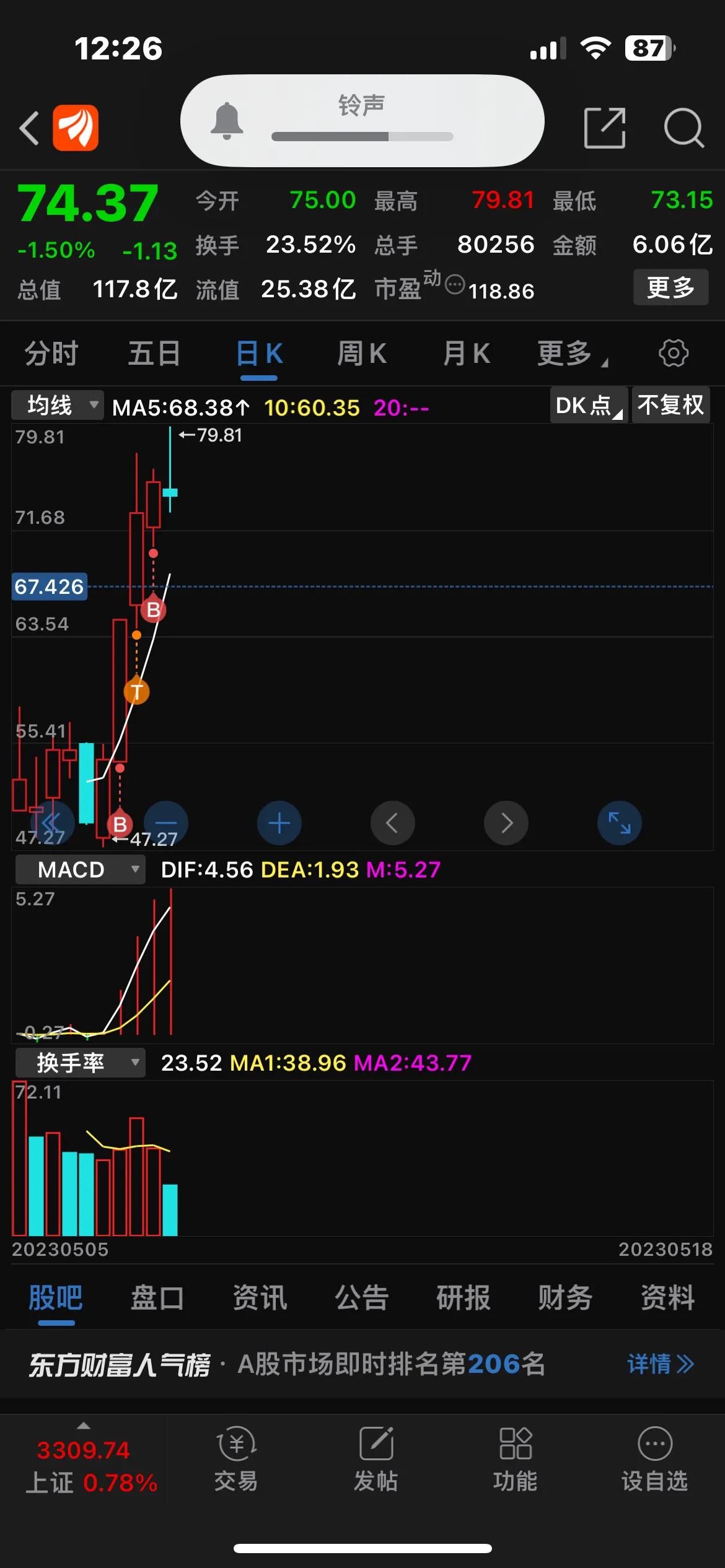The width and height of the screenshot is (725, 1568).
Task: Expand the MACD indicator dropdown
Action: click(81, 869)
